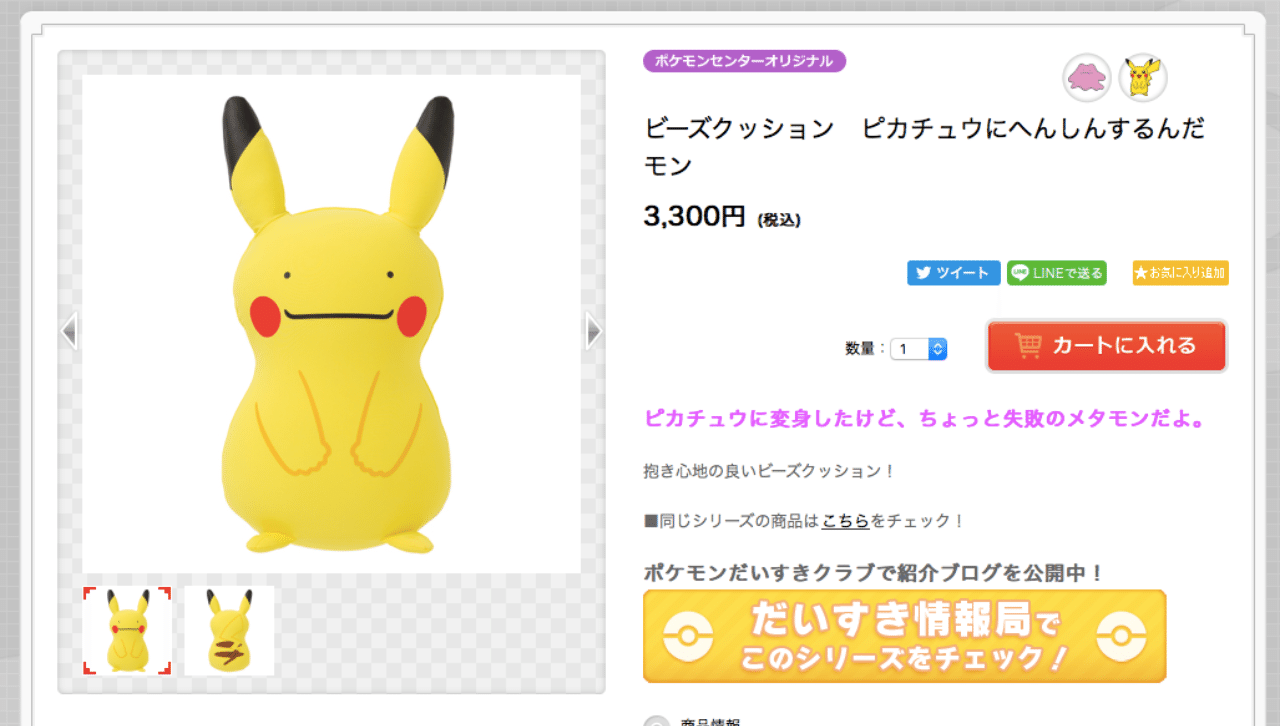Viewport: 1280px width, 726px height.
Task: Open the quantity dropdown
Action: [919, 349]
